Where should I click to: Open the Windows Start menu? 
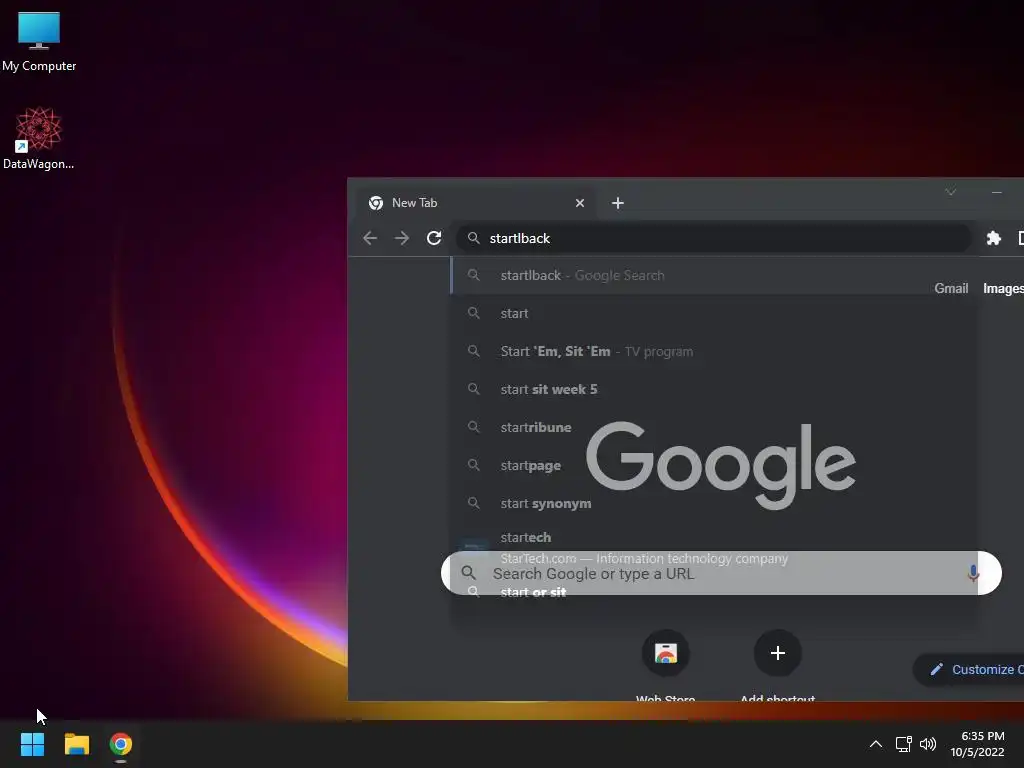coord(32,744)
